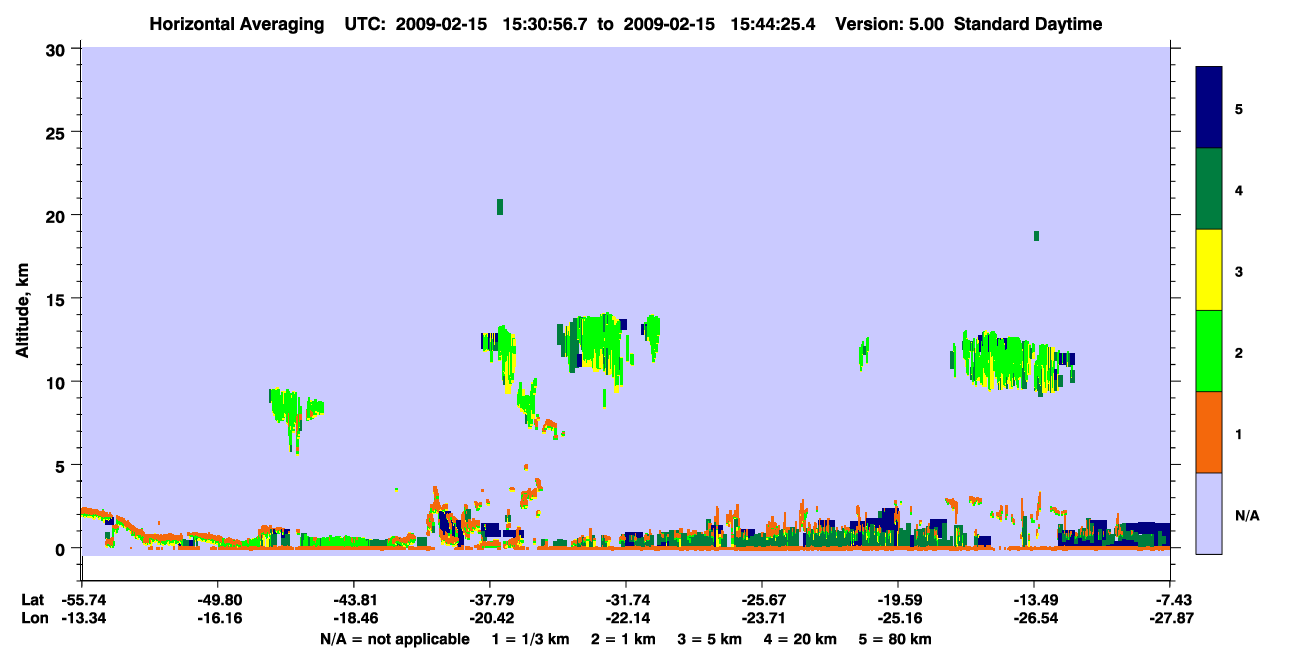Image resolution: width=1300 pixels, height=667 pixels.
Task: Click the y-axis tick label 25
Action: pyautogui.click(x=57, y=132)
